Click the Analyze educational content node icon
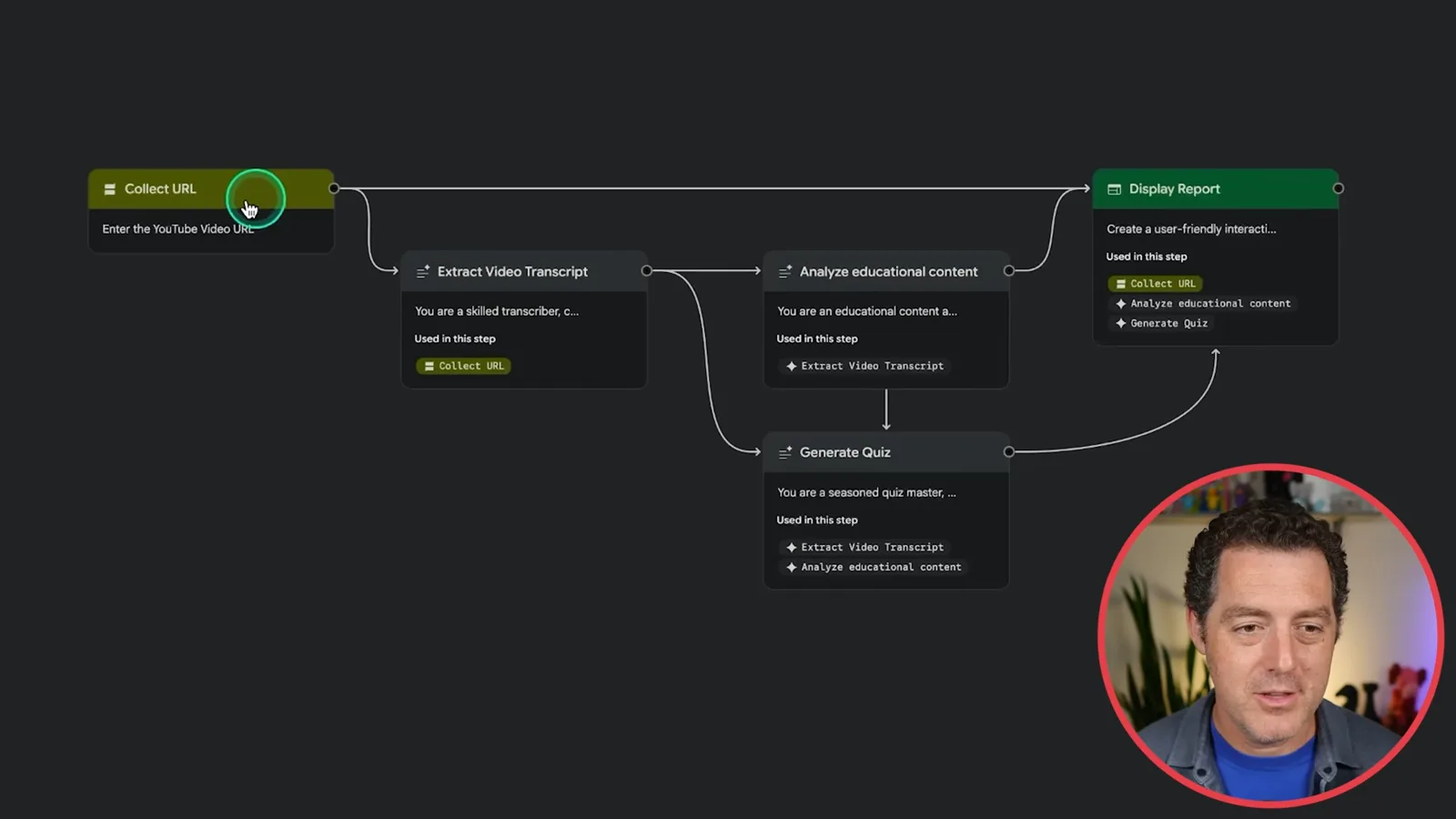Screen dimensions: 1456x819 pos(785,271)
